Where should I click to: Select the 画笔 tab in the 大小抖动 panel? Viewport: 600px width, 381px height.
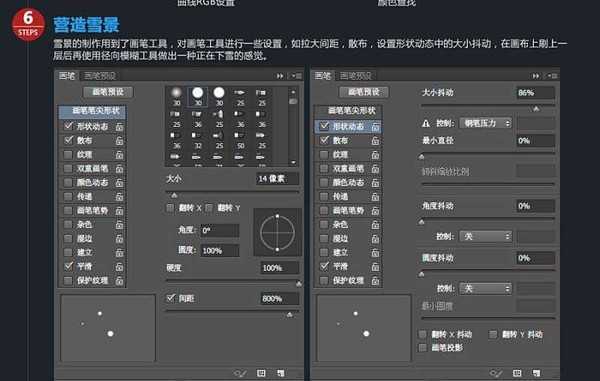[323, 76]
